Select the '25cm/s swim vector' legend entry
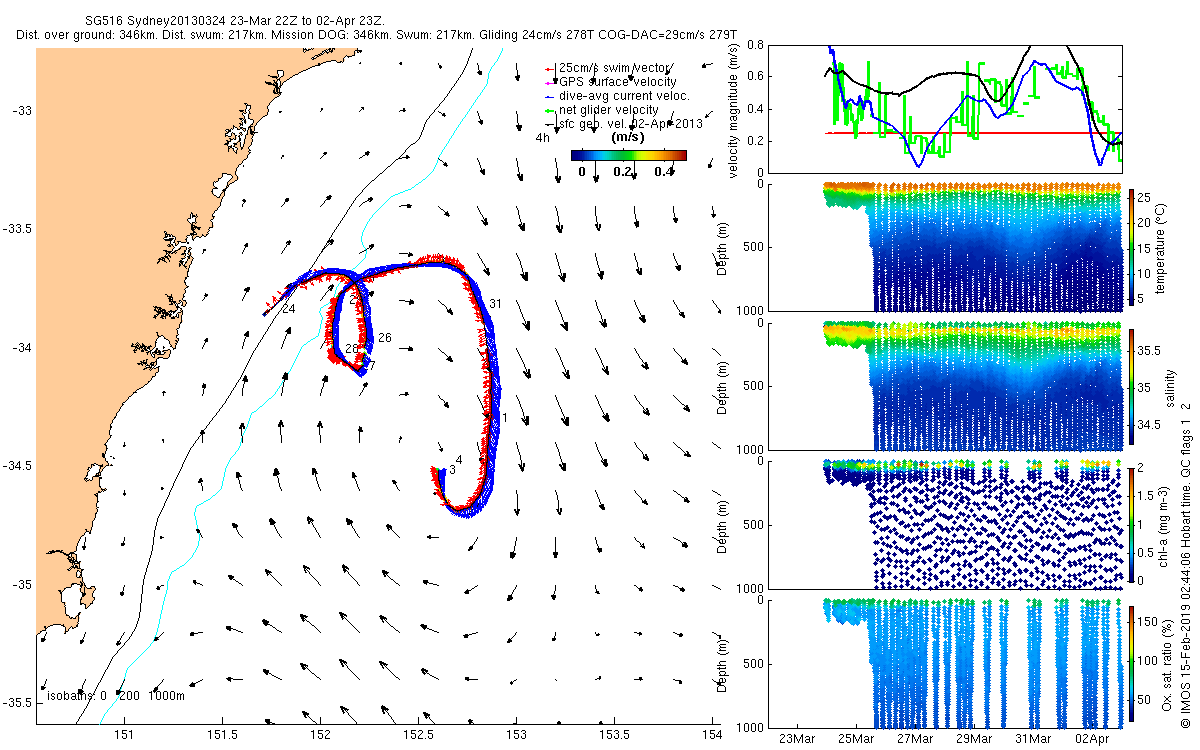The width and height of the screenshot is (1200, 750). 607,67
